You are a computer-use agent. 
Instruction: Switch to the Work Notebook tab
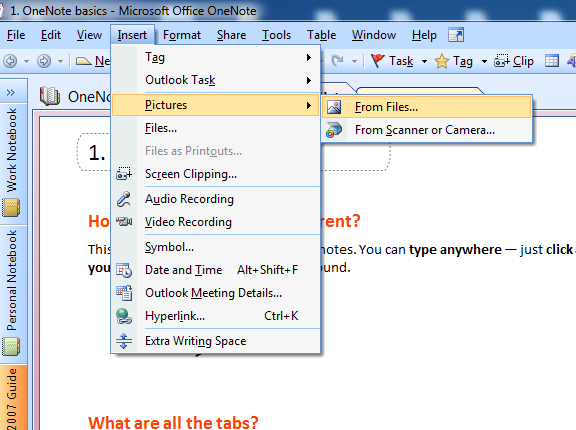(13, 163)
